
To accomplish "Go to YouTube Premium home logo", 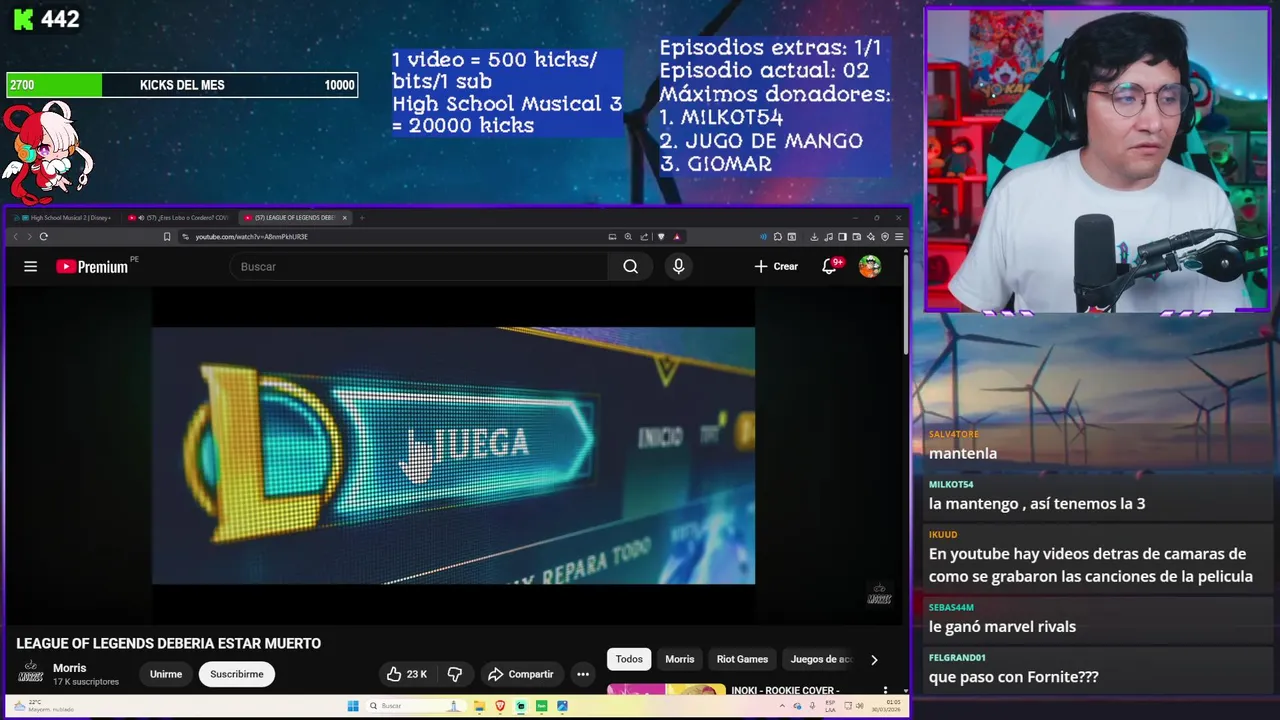I will point(92,266).
